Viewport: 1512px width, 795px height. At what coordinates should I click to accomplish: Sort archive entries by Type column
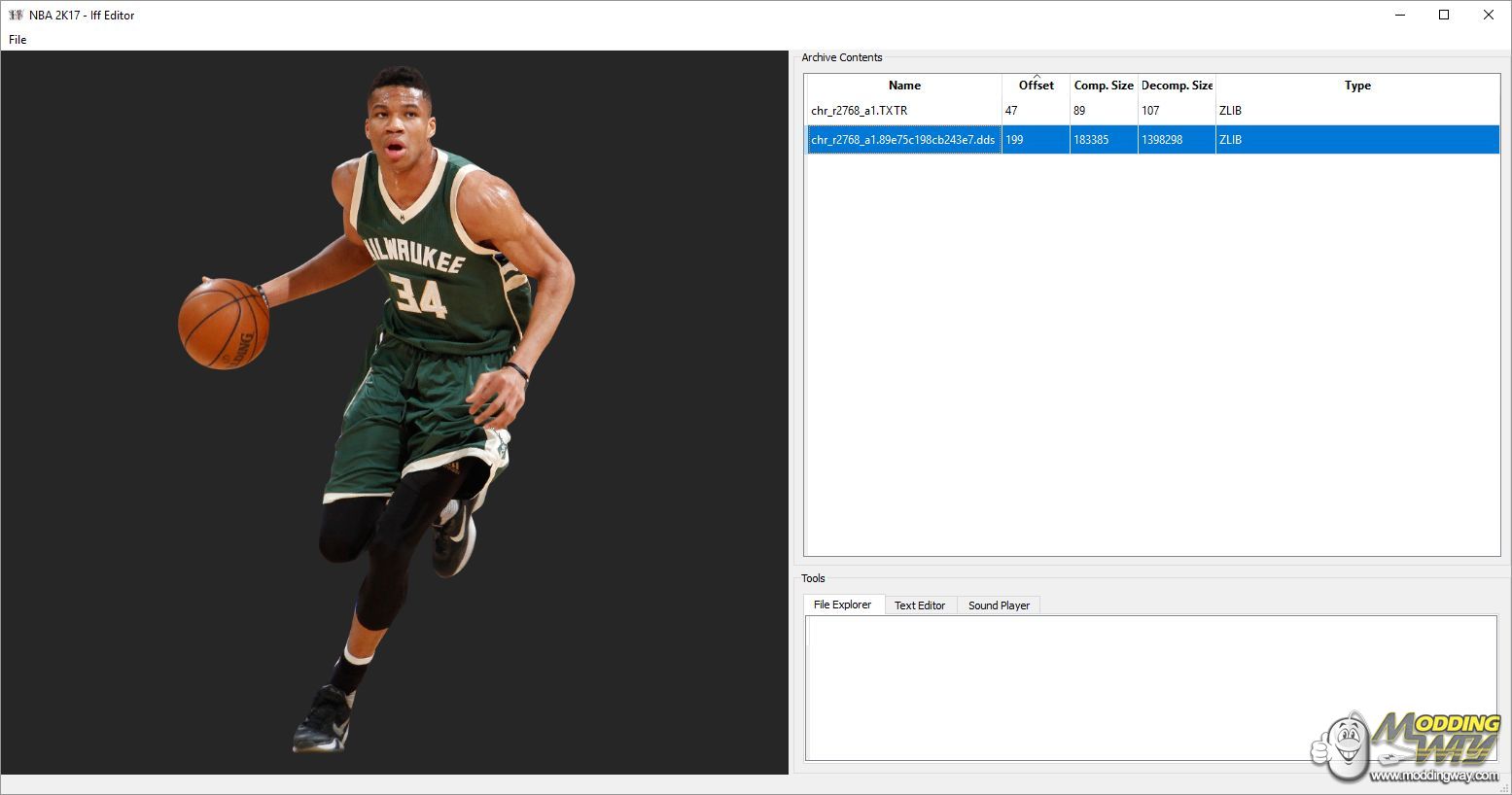1357,86
